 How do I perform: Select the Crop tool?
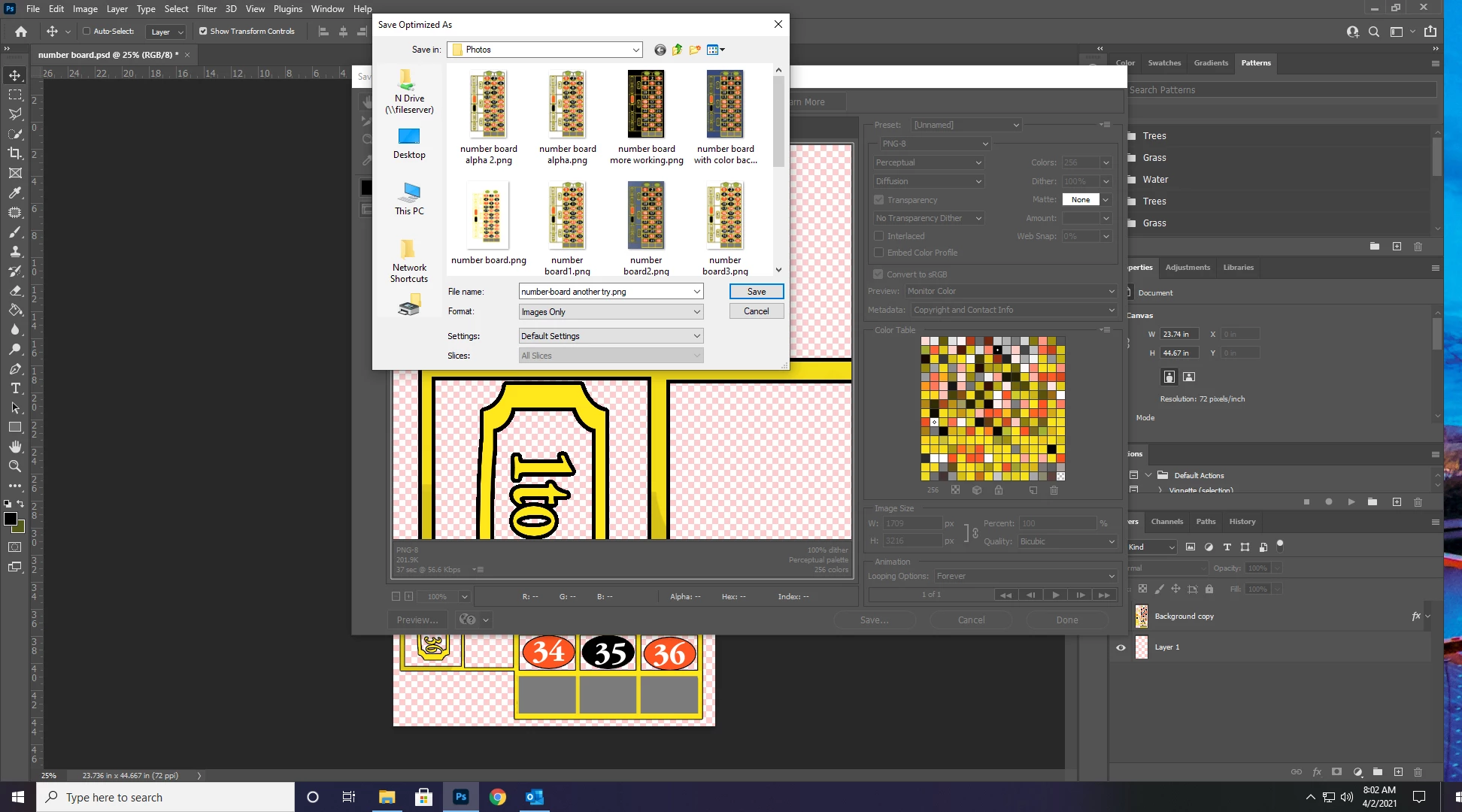(15, 153)
